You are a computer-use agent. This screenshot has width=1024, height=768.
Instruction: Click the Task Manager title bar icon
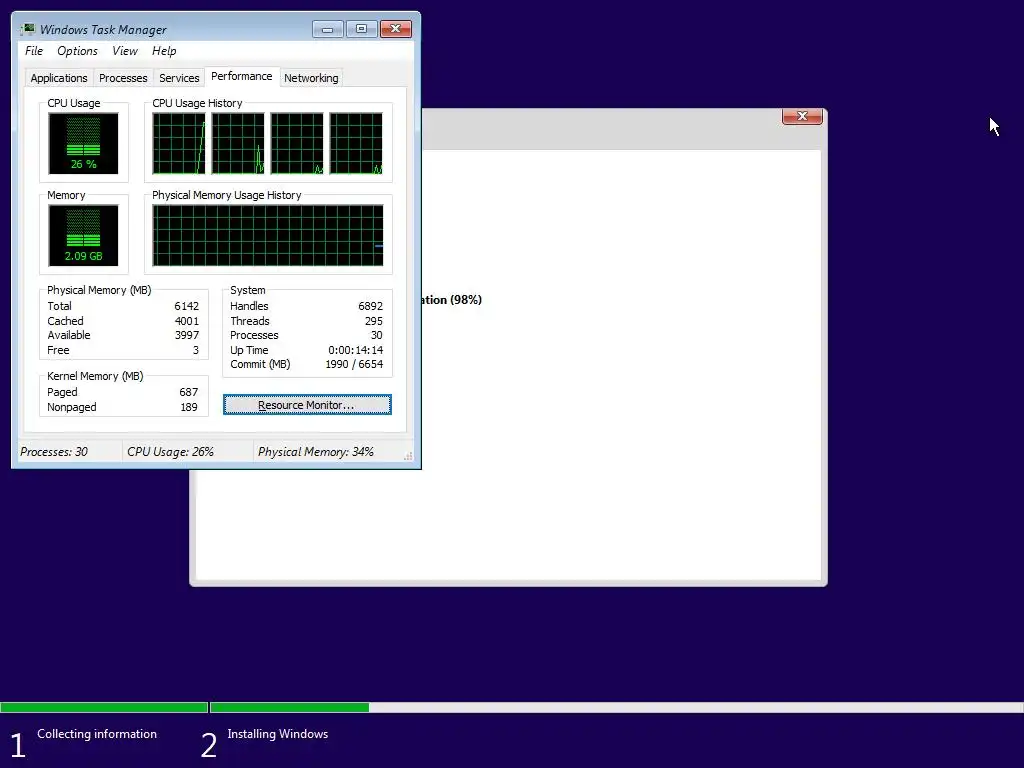coord(28,29)
